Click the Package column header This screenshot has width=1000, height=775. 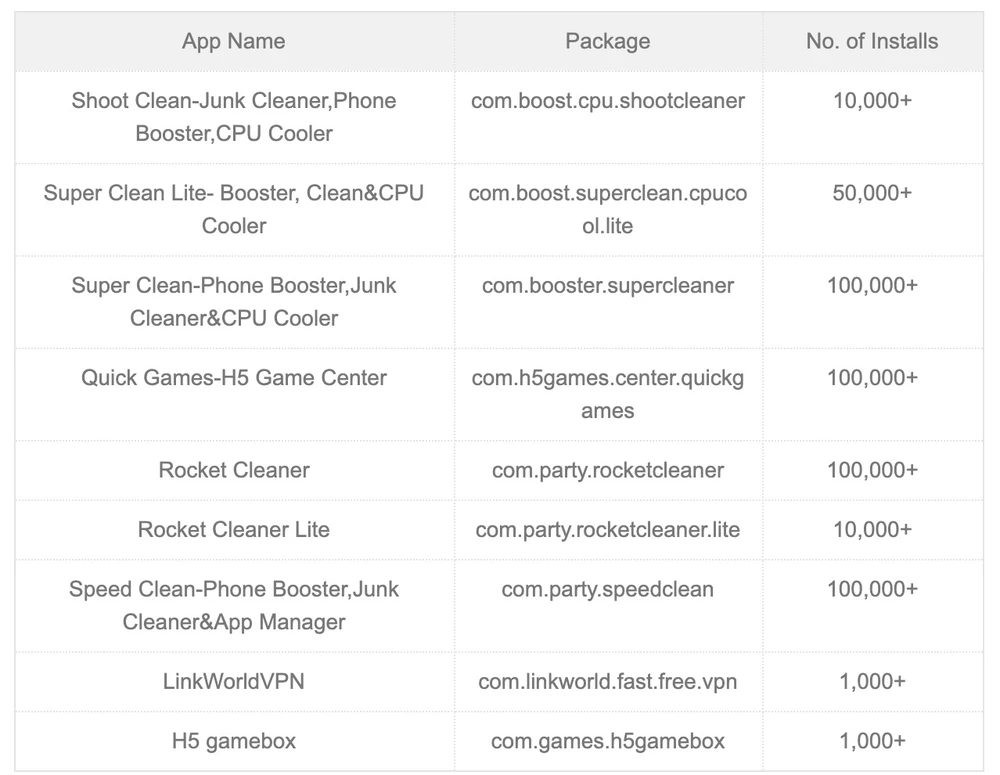[607, 42]
